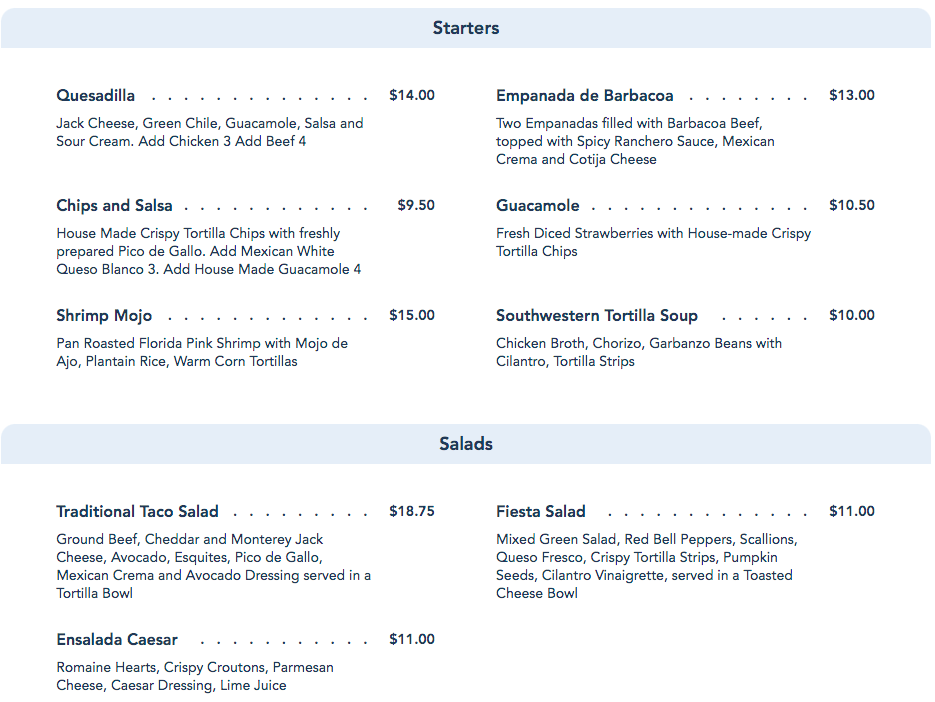Select the Quesadilla menu item title
The image size is (935, 702).
pos(96,96)
